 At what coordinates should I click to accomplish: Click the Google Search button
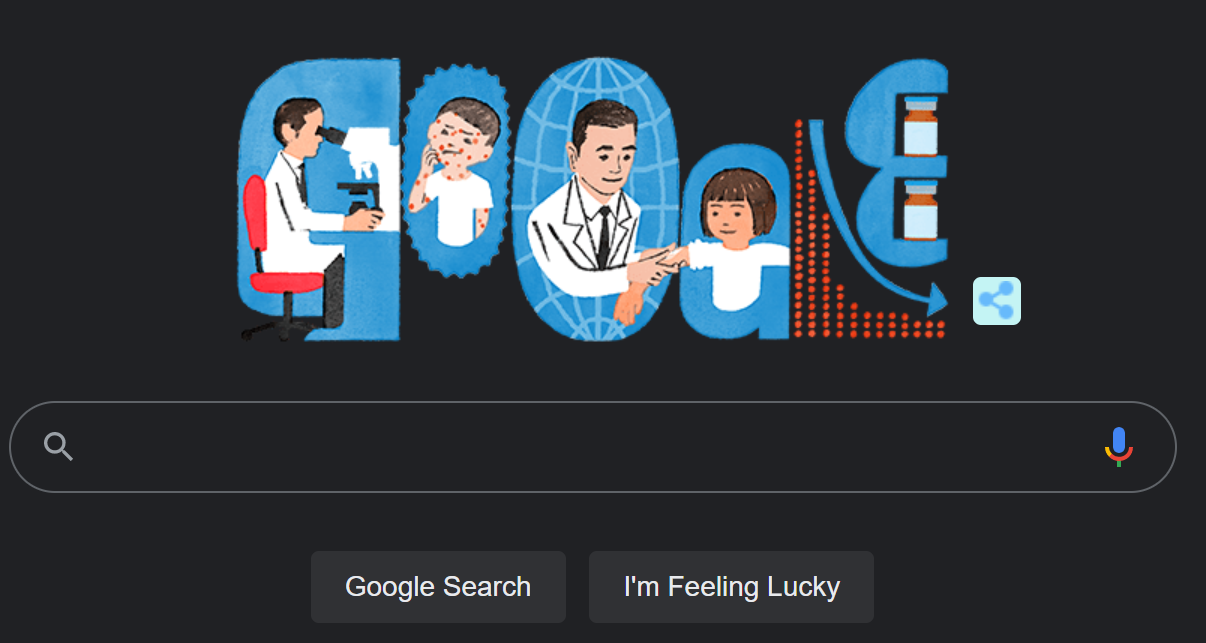(x=438, y=586)
